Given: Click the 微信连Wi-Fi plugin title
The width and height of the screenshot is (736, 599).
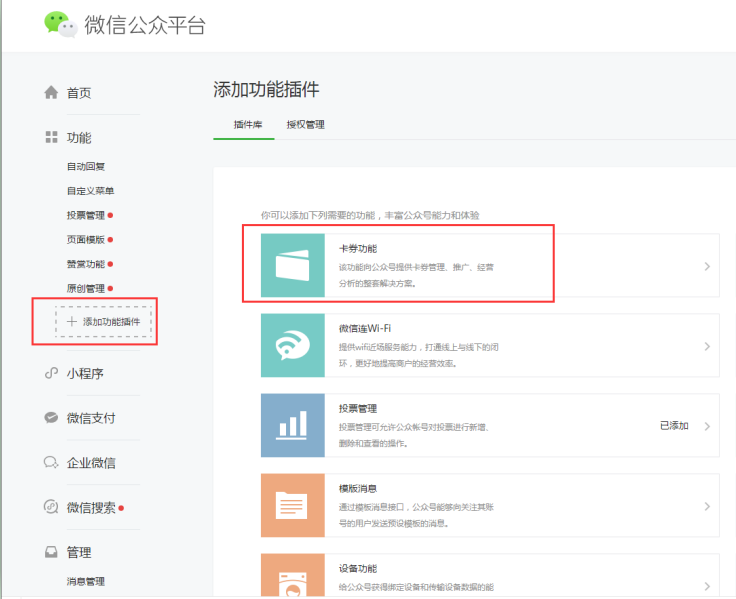Looking at the screenshot, I should point(365,328).
